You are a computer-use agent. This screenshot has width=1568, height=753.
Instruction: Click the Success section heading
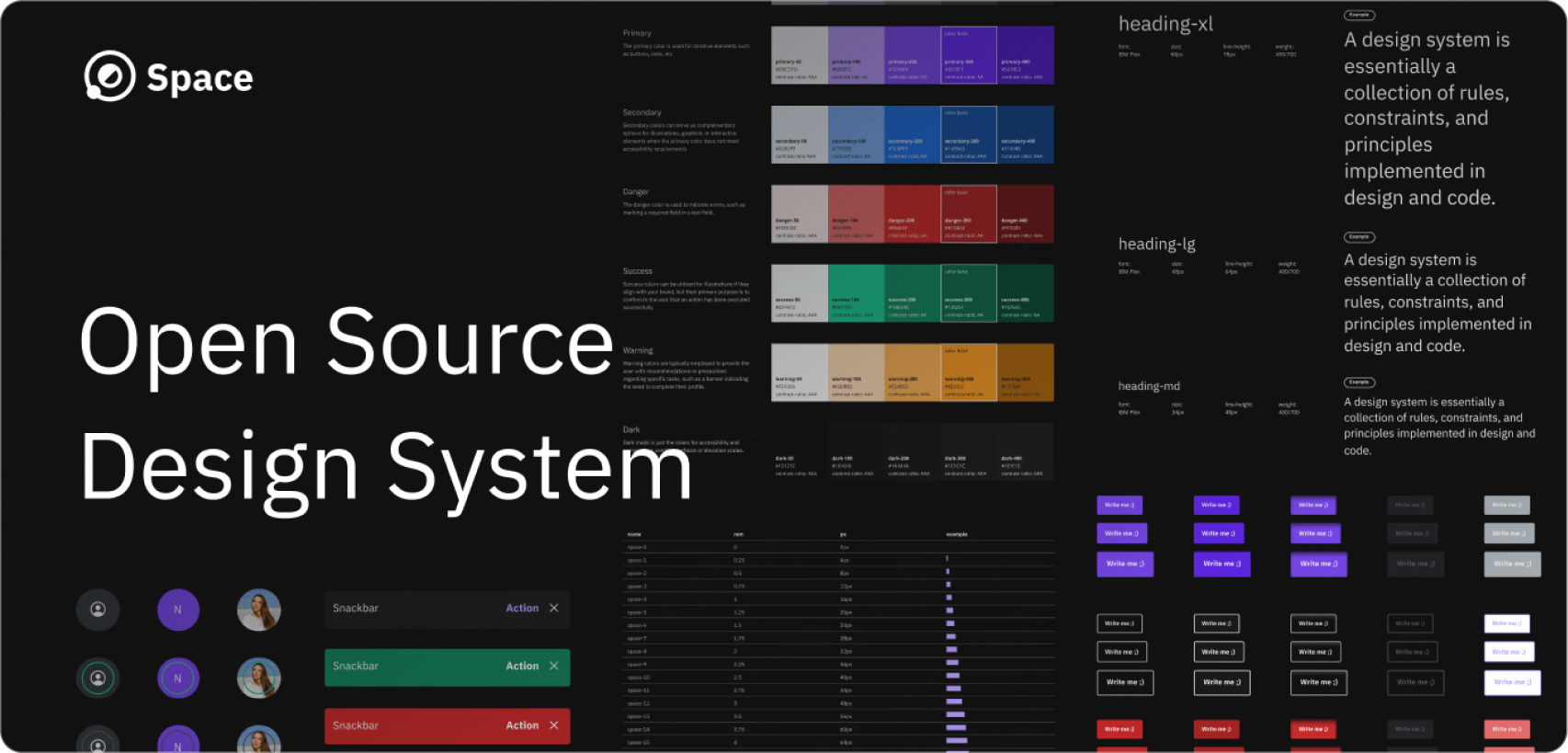click(x=637, y=270)
